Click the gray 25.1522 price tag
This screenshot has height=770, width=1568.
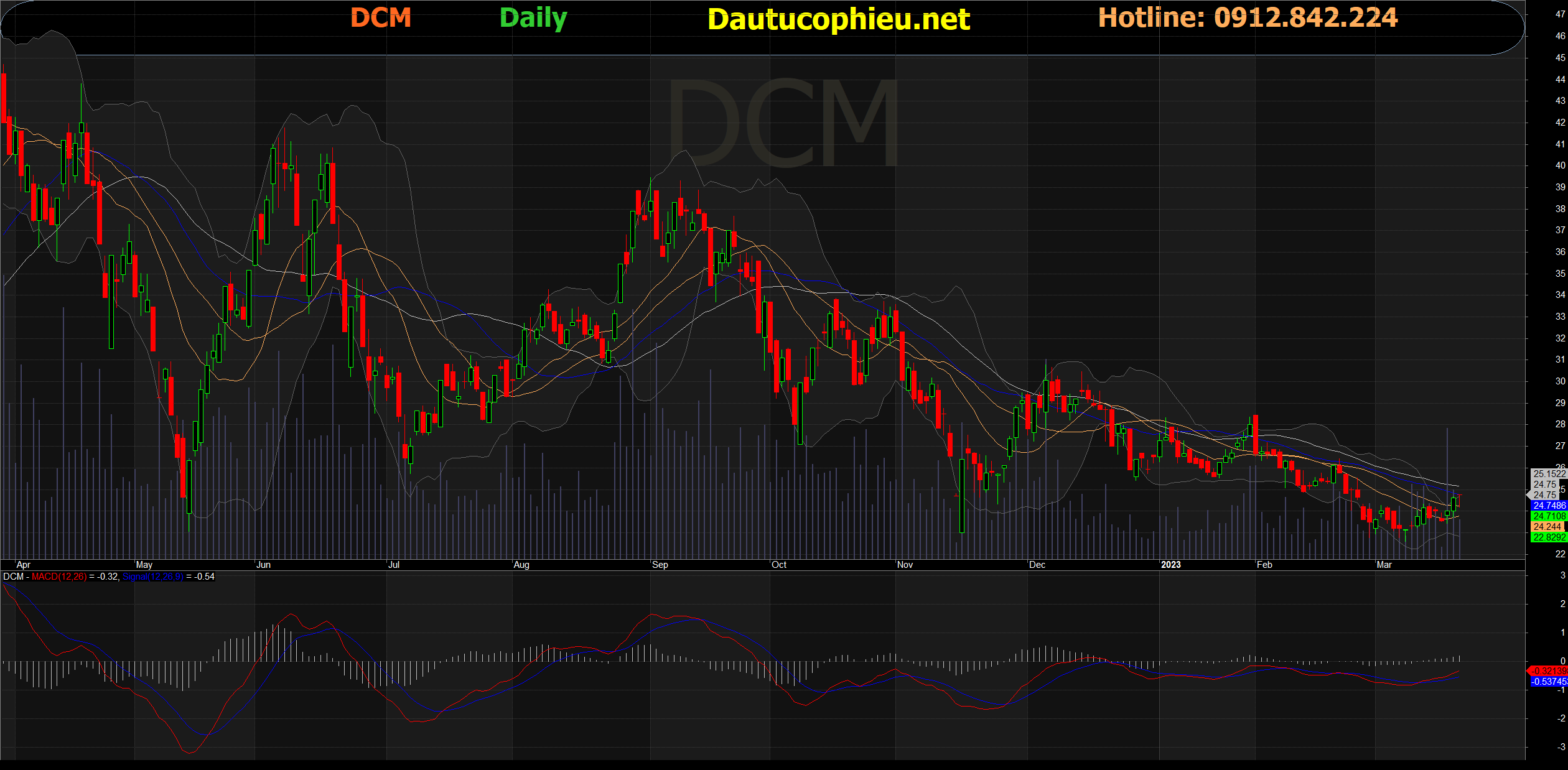[1549, 474]
